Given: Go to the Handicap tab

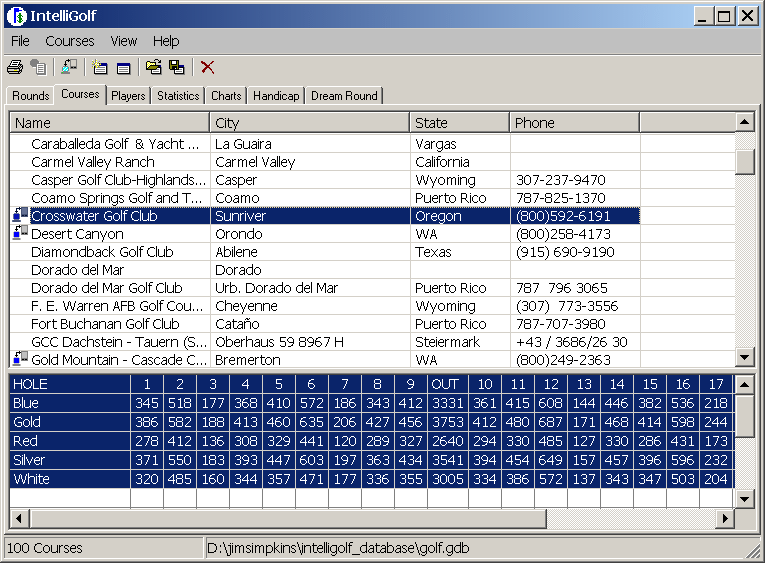Looking at the screenshot, I should click(276, 96).
